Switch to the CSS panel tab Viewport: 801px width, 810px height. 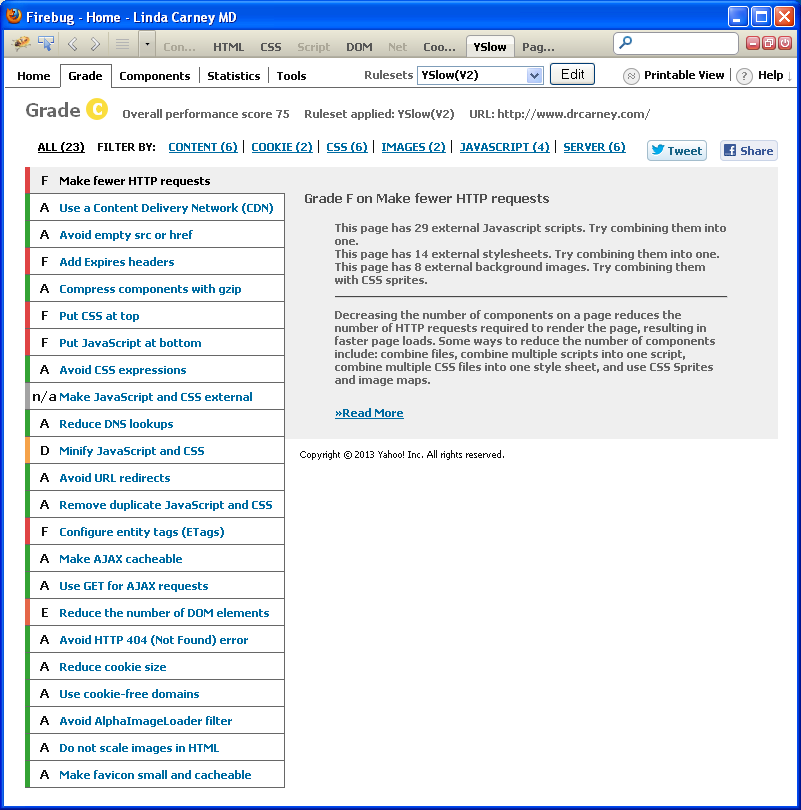point(271,47)
